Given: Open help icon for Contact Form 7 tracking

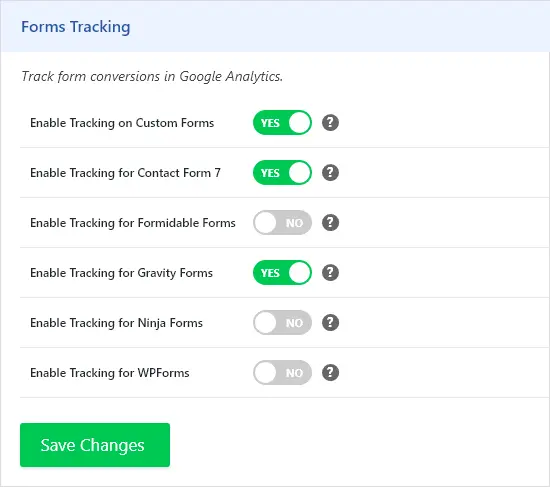Looking at the screenshot, I should pyautogui.click(x=330, y=173).
